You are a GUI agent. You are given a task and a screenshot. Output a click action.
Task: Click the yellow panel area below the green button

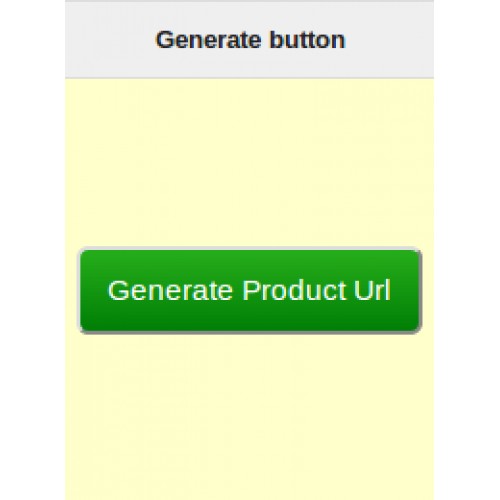[x=249, y=417]
